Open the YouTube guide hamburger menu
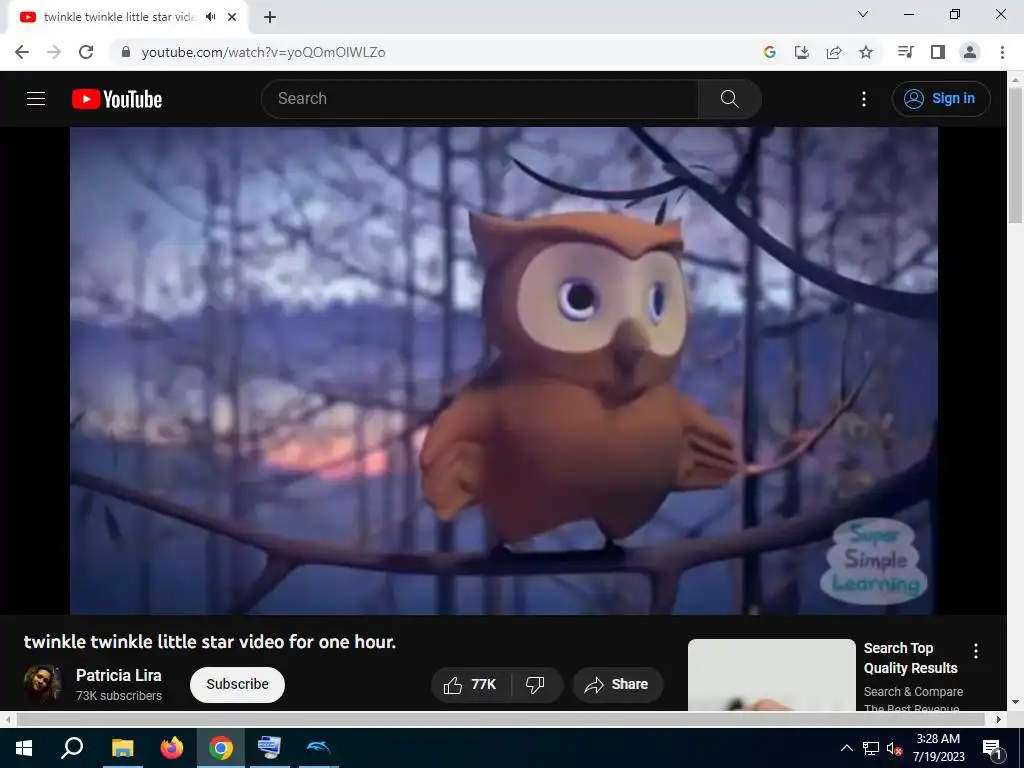Image resolution: width=1024 pixels, height=768 pixels. [x=36, y=99]
